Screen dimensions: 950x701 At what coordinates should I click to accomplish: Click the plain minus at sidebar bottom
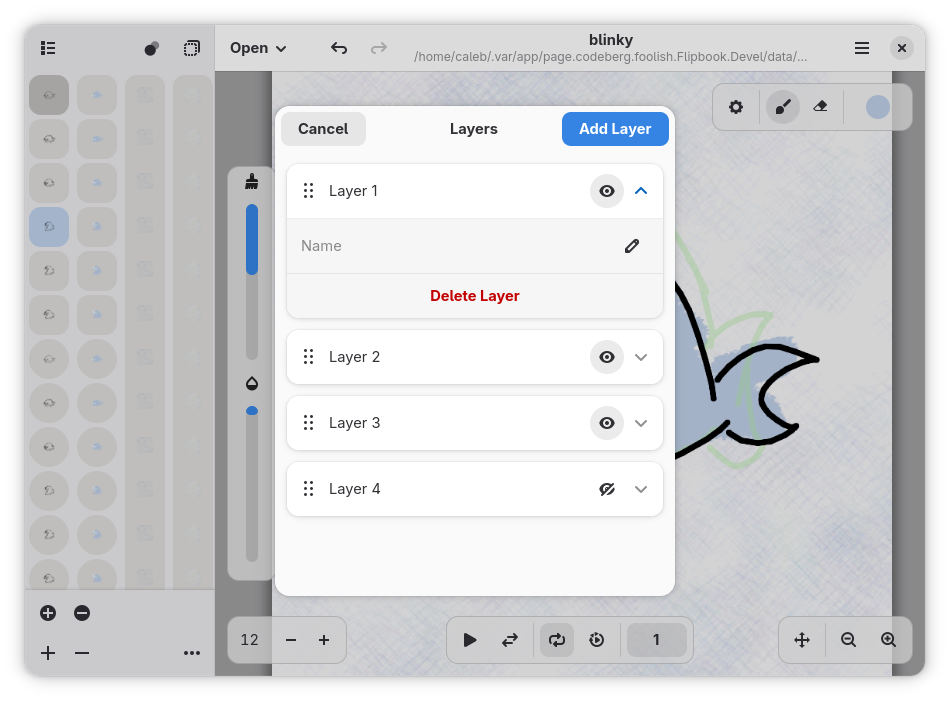[82, 653]
